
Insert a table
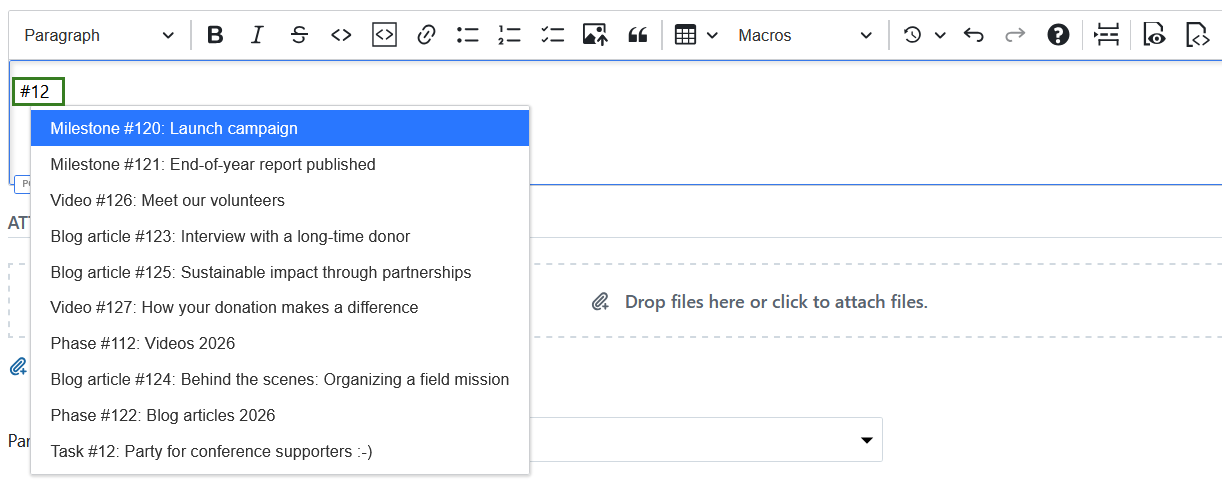pos(685,35)
